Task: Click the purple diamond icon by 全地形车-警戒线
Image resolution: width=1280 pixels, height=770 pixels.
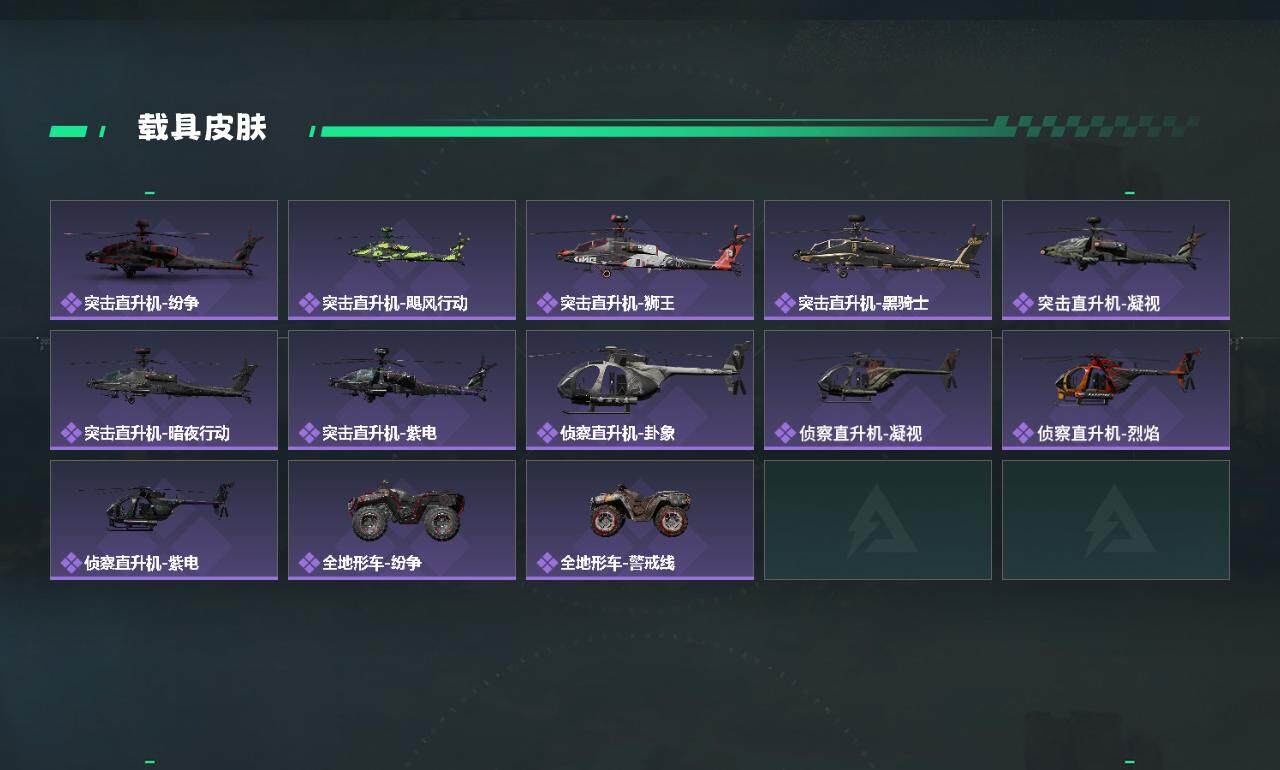Action: [x=547, y=563]
